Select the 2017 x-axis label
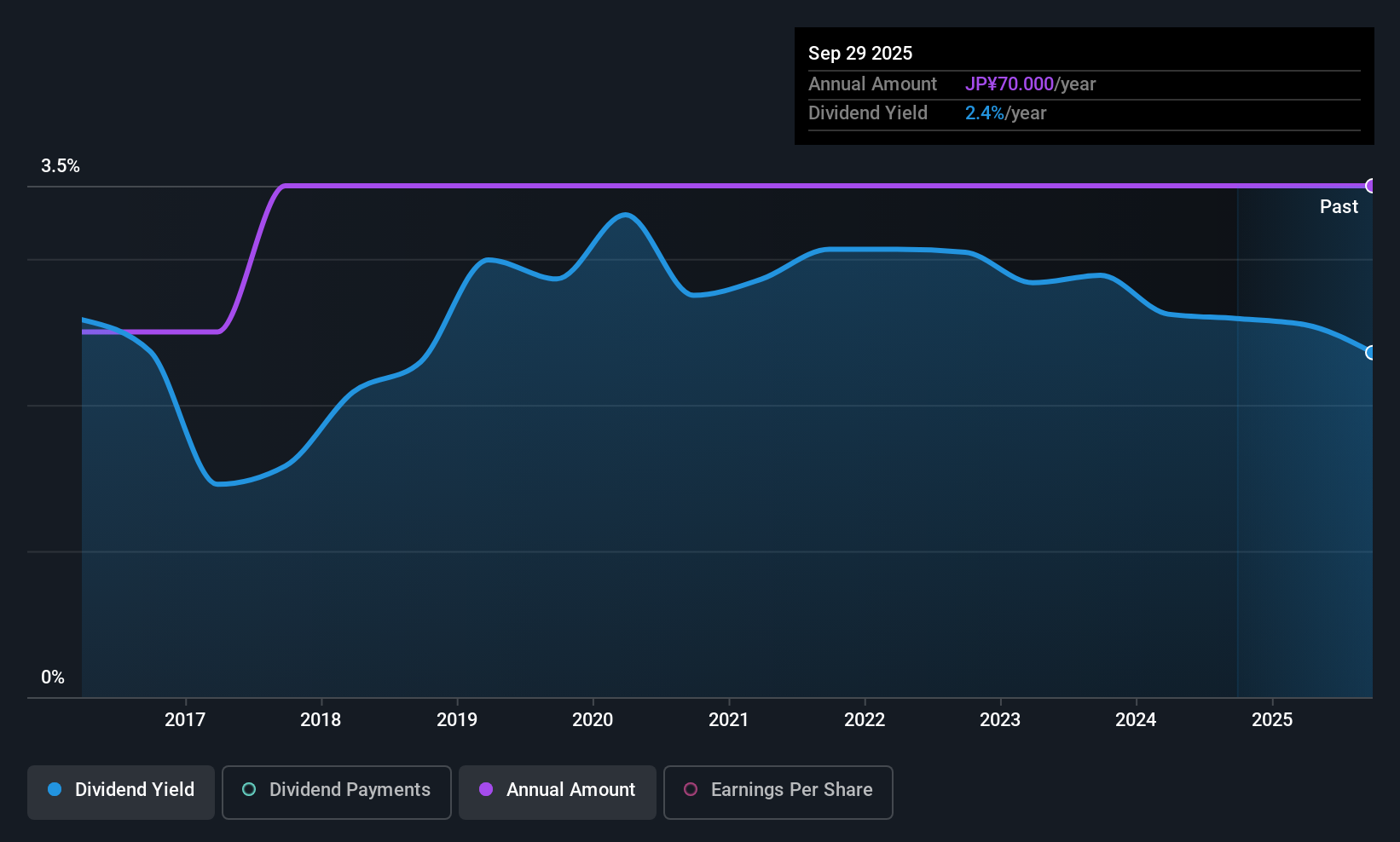Screen dimensions: 1400x842 (x=185, y=720)
